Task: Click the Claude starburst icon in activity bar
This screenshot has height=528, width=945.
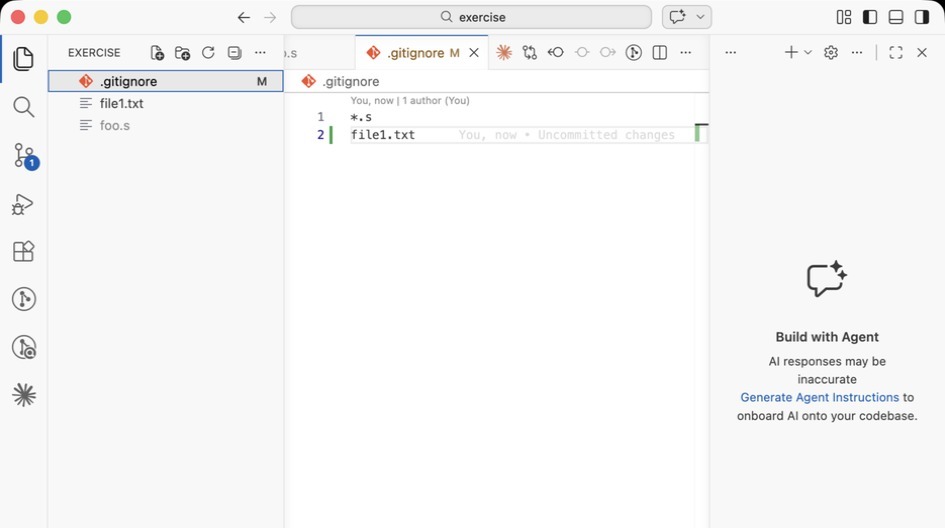Action: point(23,395)
